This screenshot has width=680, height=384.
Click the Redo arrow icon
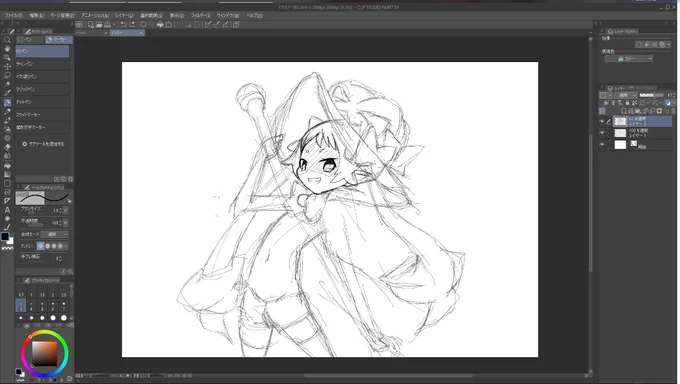click(x=132, y=25)
